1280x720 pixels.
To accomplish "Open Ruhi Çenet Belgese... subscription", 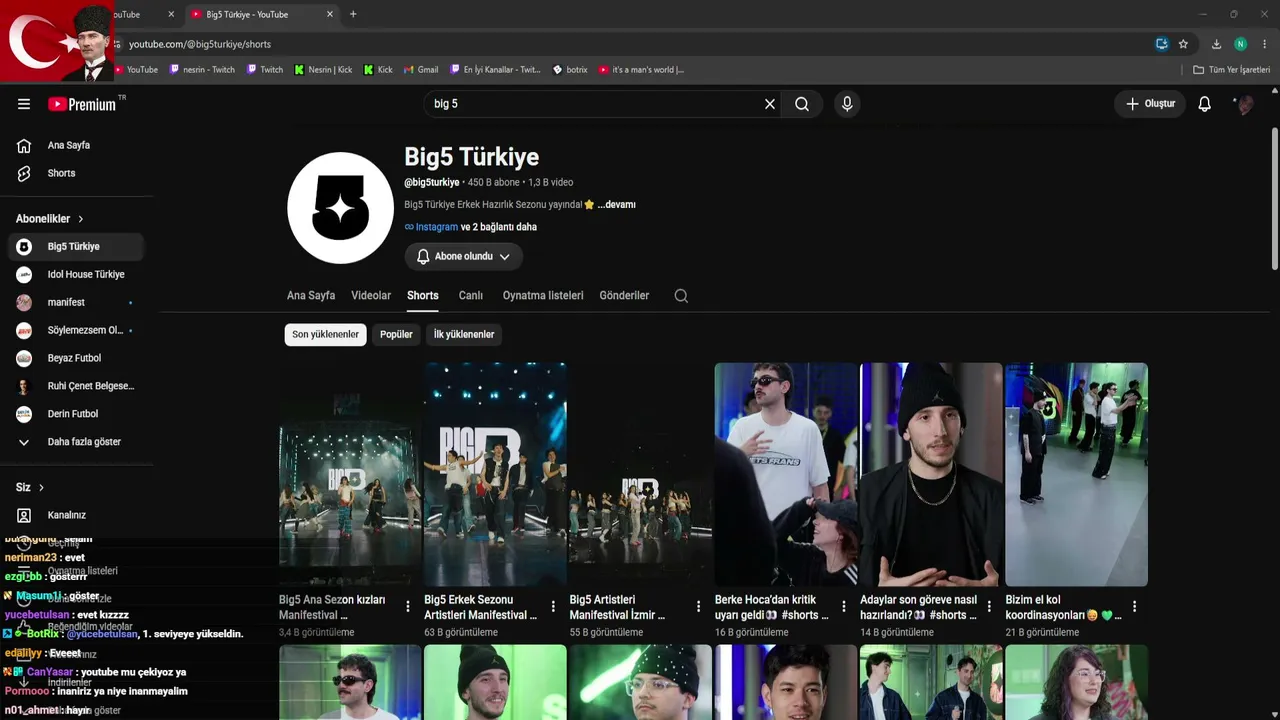I will coord(76,386).
